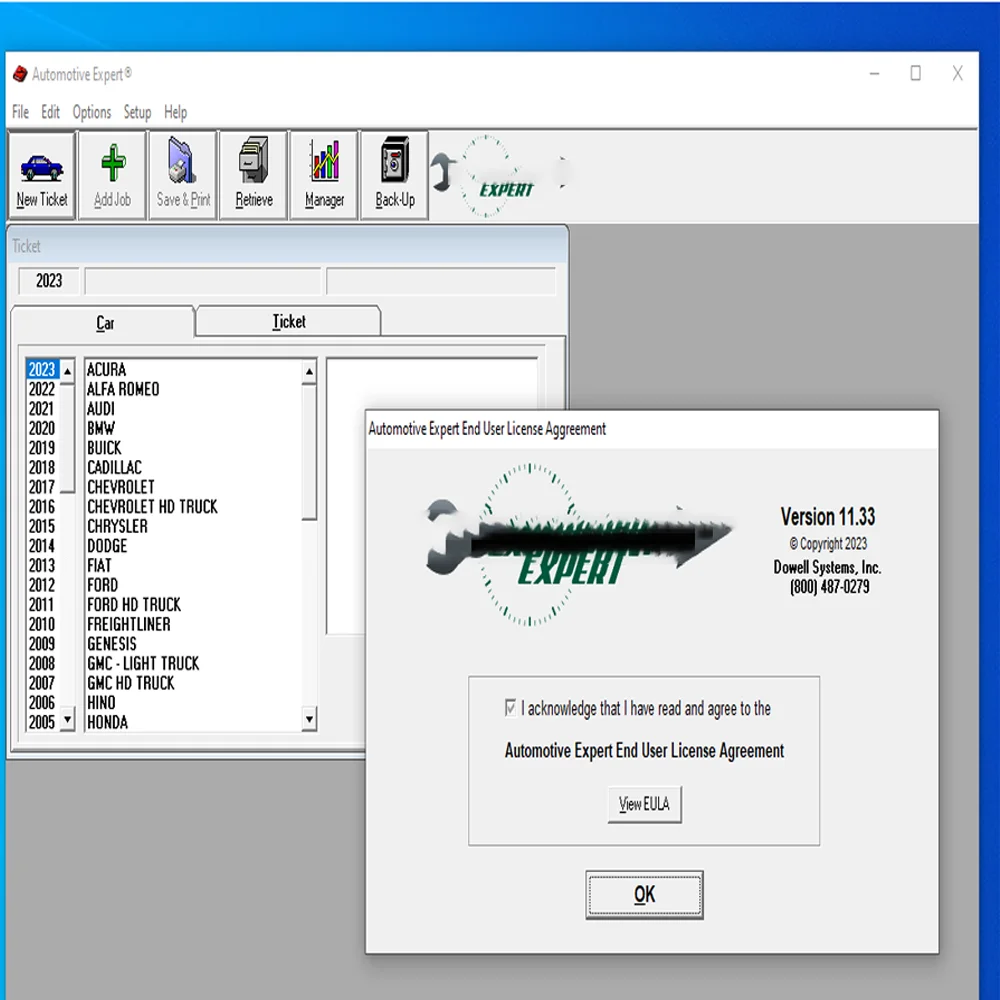Click year list scroll down arrow

pos(68,719)
